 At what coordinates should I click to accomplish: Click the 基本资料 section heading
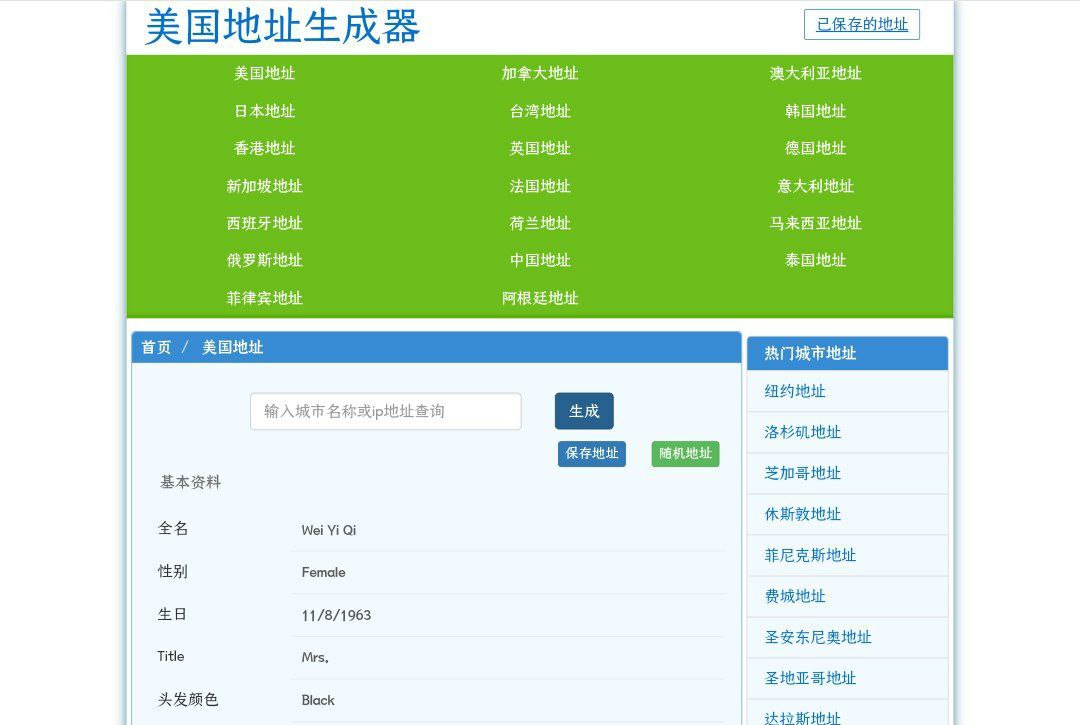191,483
